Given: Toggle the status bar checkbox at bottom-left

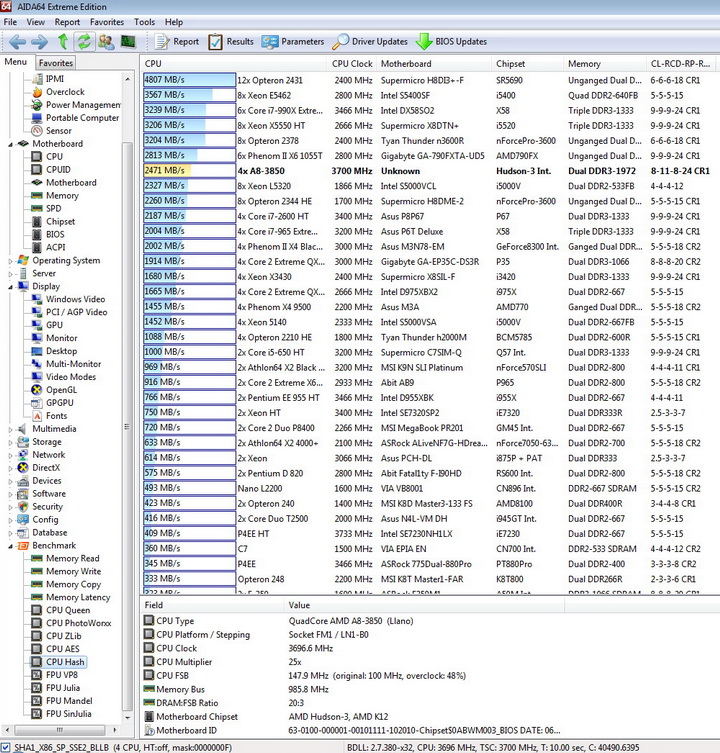Looking at the screenshot, I should tap(6, 748).
